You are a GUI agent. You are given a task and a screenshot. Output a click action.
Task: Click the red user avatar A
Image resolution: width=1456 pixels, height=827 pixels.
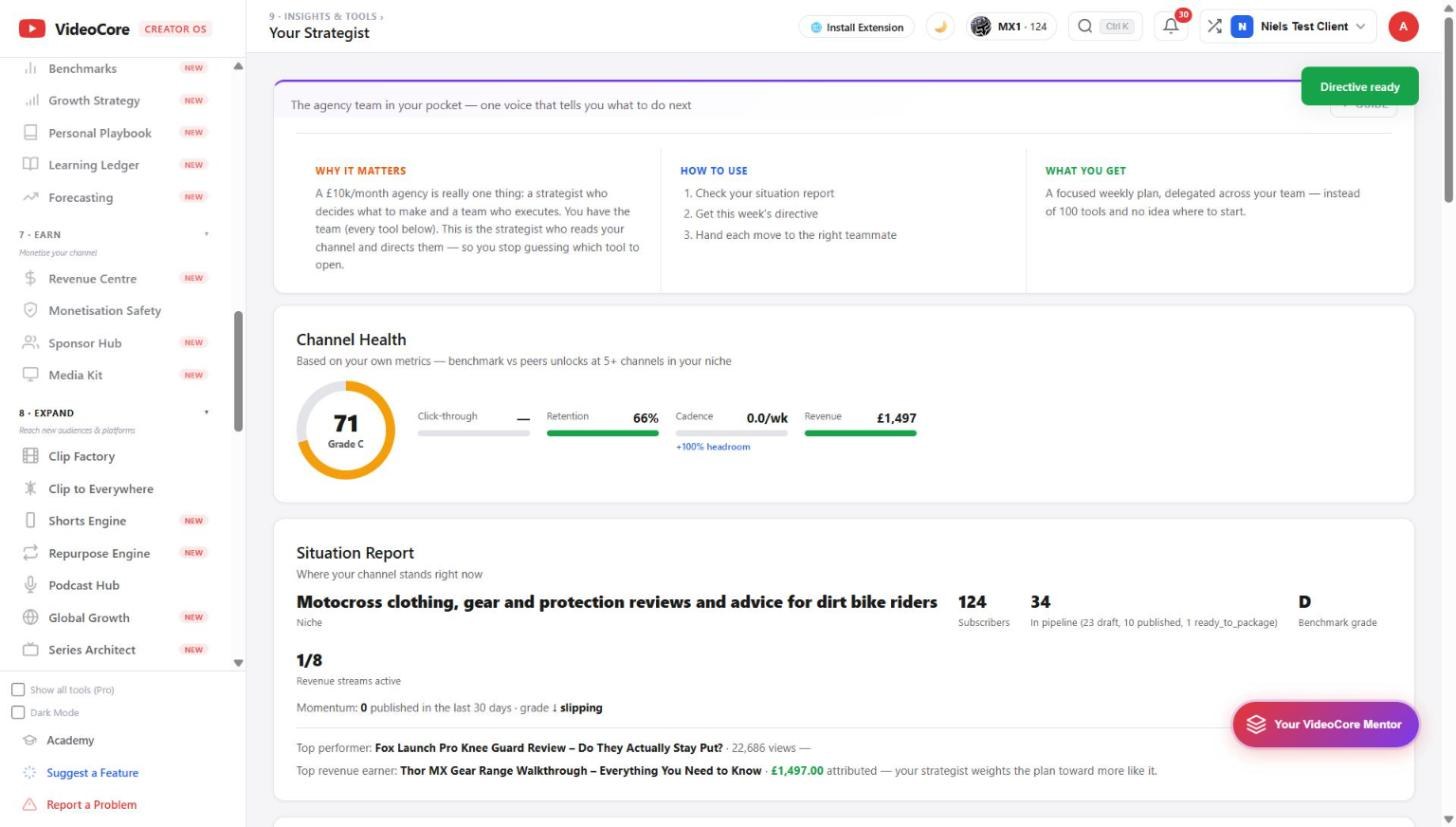point(1403,27)
